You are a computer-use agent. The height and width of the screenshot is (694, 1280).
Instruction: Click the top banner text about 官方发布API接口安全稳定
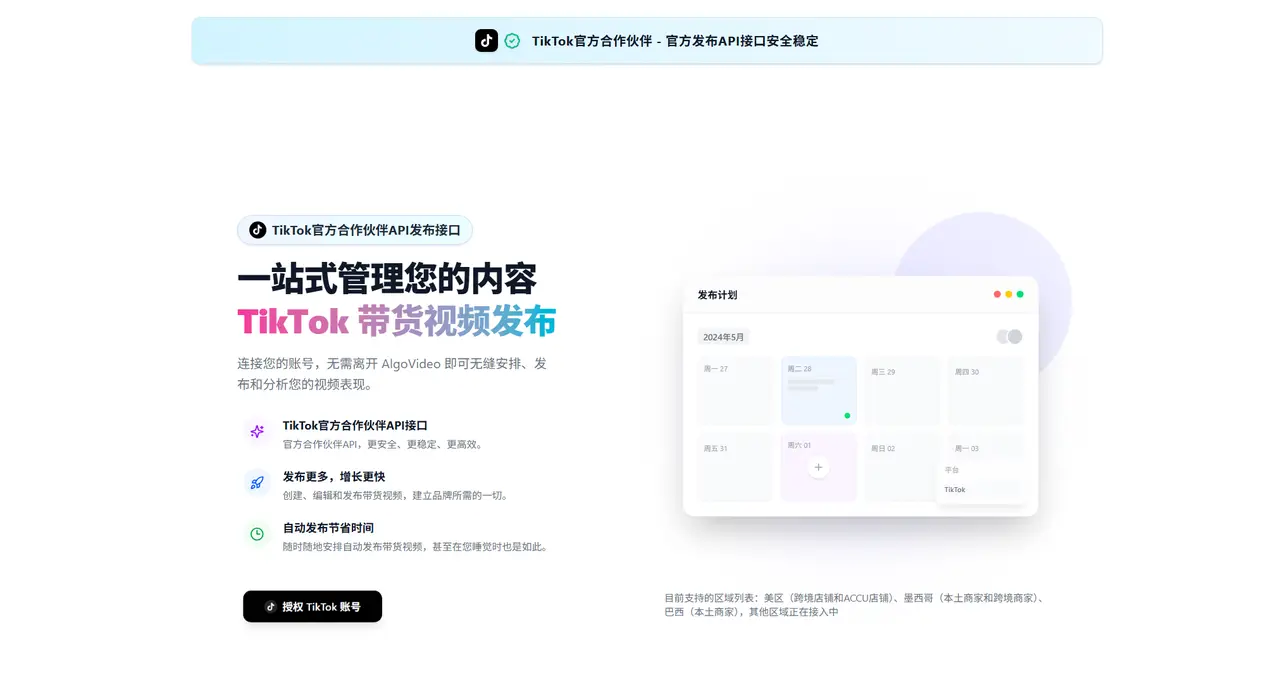[x=675, y=41]
